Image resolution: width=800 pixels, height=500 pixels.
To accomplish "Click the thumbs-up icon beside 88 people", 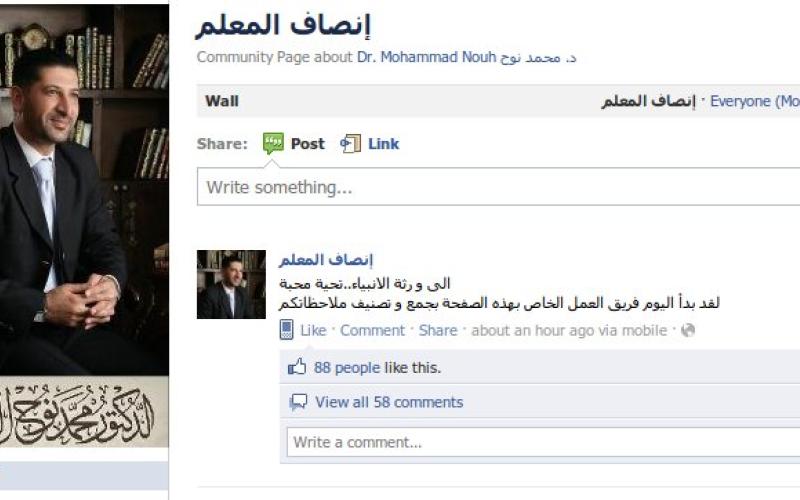I will point(297,367).
